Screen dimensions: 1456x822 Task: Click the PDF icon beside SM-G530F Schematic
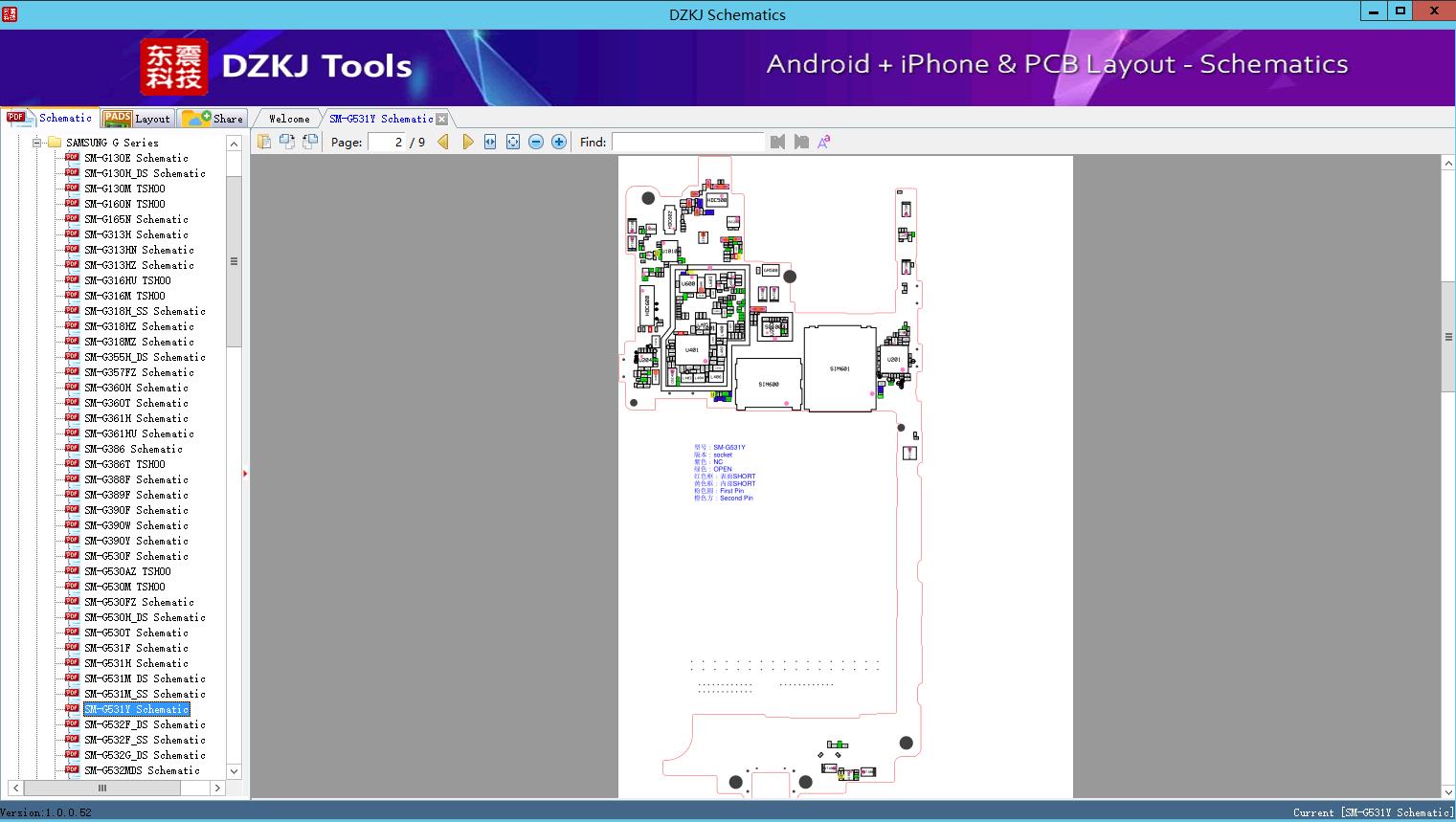click(x=72, y=556)
